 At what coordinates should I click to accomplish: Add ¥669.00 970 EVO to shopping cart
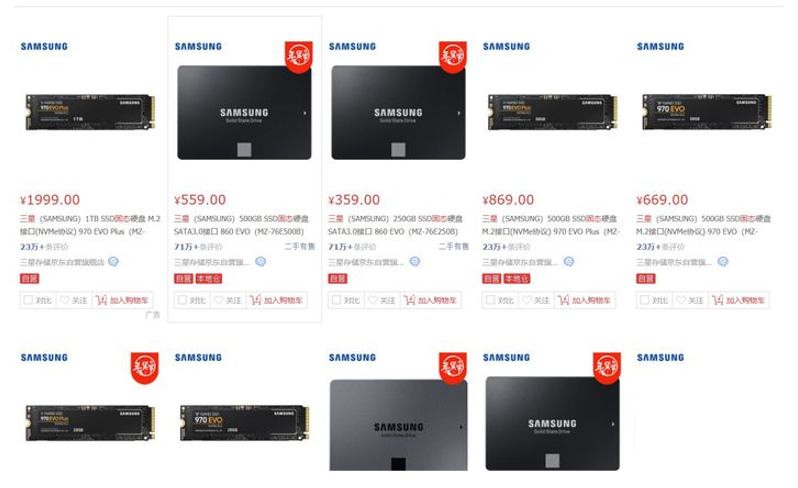pyautogui.click(x=738, y=300)
